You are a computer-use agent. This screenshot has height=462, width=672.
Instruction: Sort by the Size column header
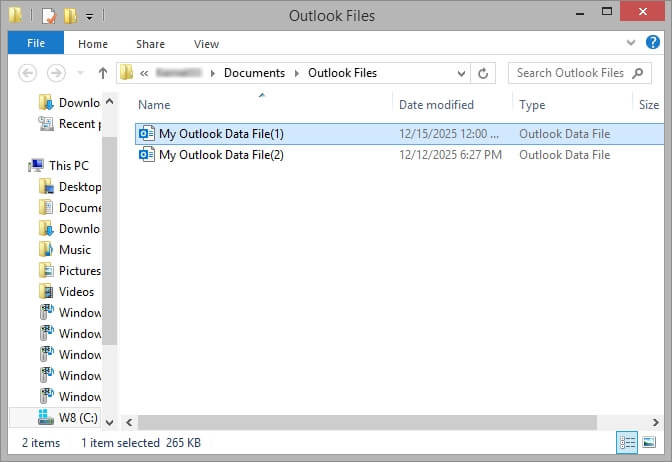[x=649, y=105]
